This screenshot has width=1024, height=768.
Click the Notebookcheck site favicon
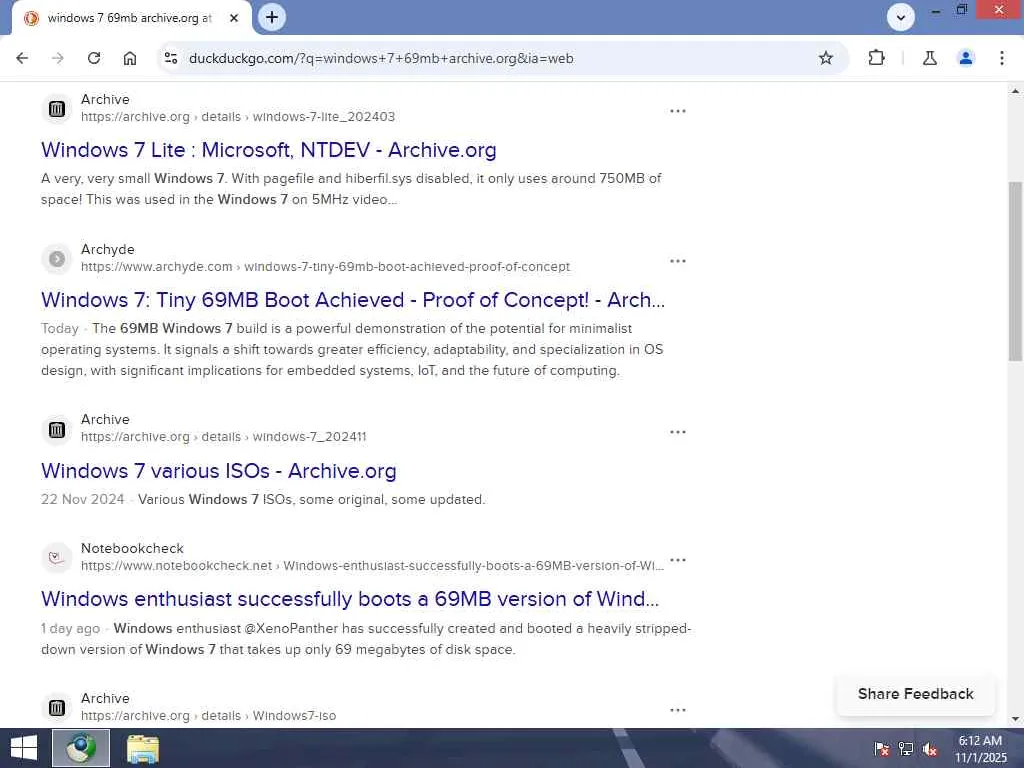point(57,558)
